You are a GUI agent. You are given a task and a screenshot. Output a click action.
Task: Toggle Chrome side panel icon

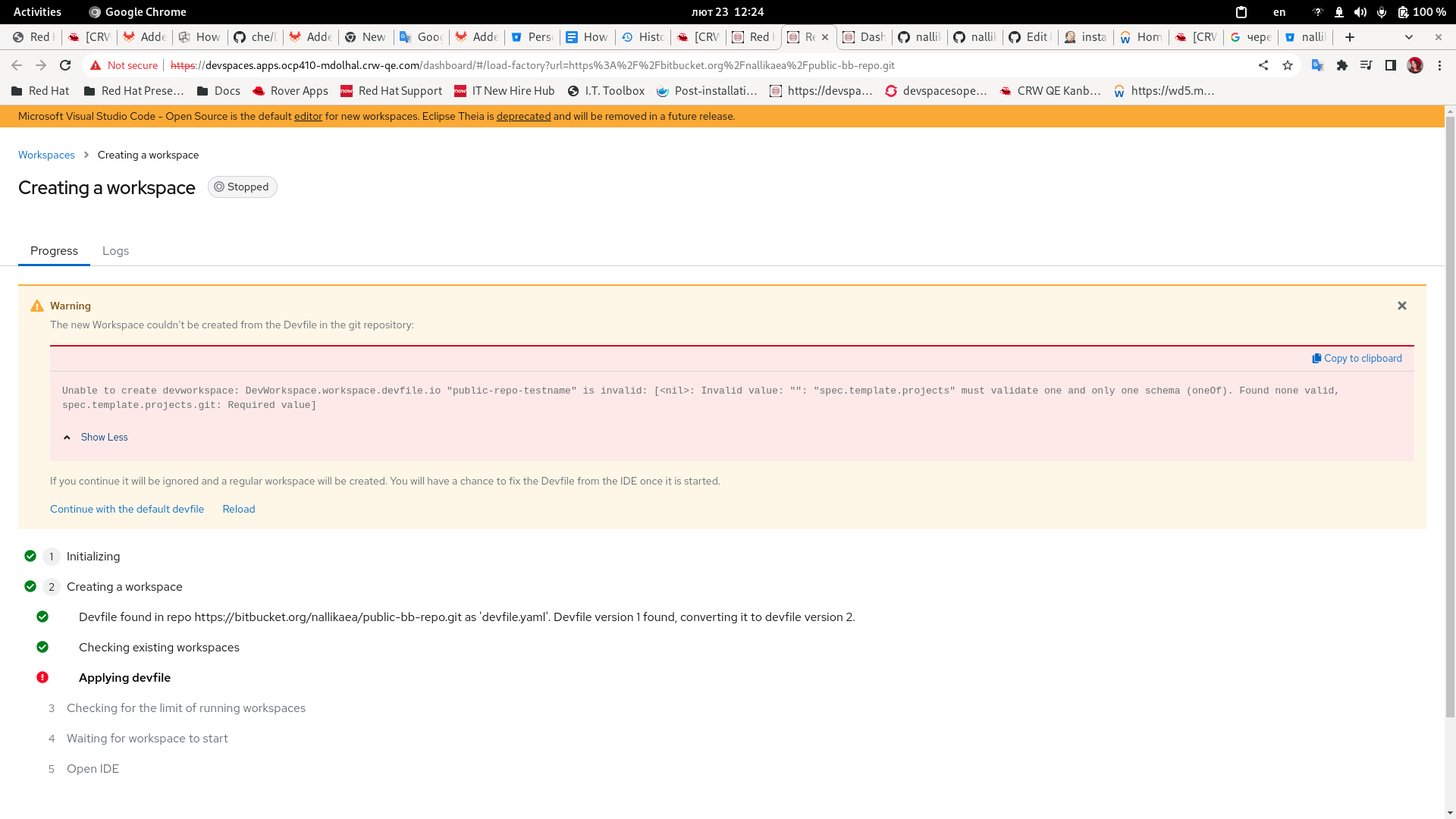pyautogui.click(x=1391, y=66)
